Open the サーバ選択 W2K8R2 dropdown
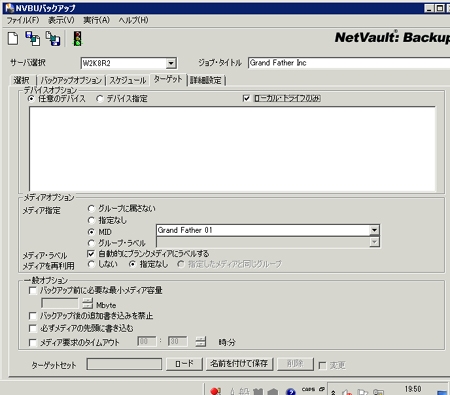 171,63
